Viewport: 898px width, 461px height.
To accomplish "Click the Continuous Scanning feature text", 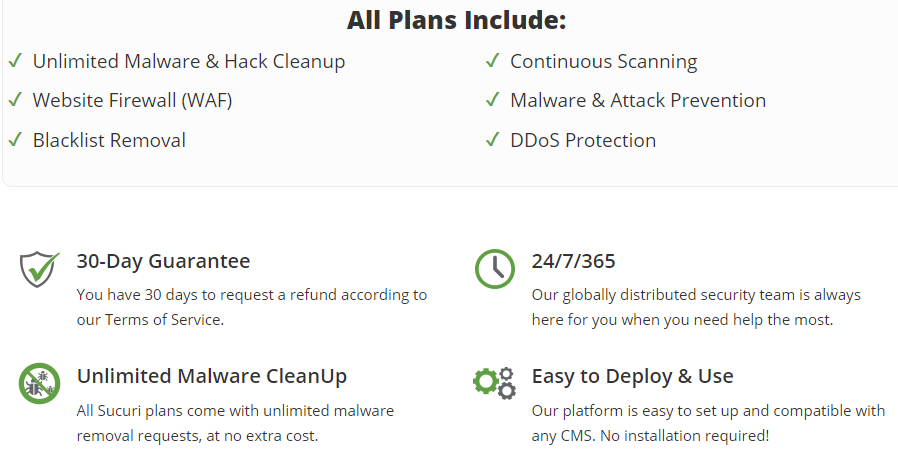I will click(x=604, y=61).
